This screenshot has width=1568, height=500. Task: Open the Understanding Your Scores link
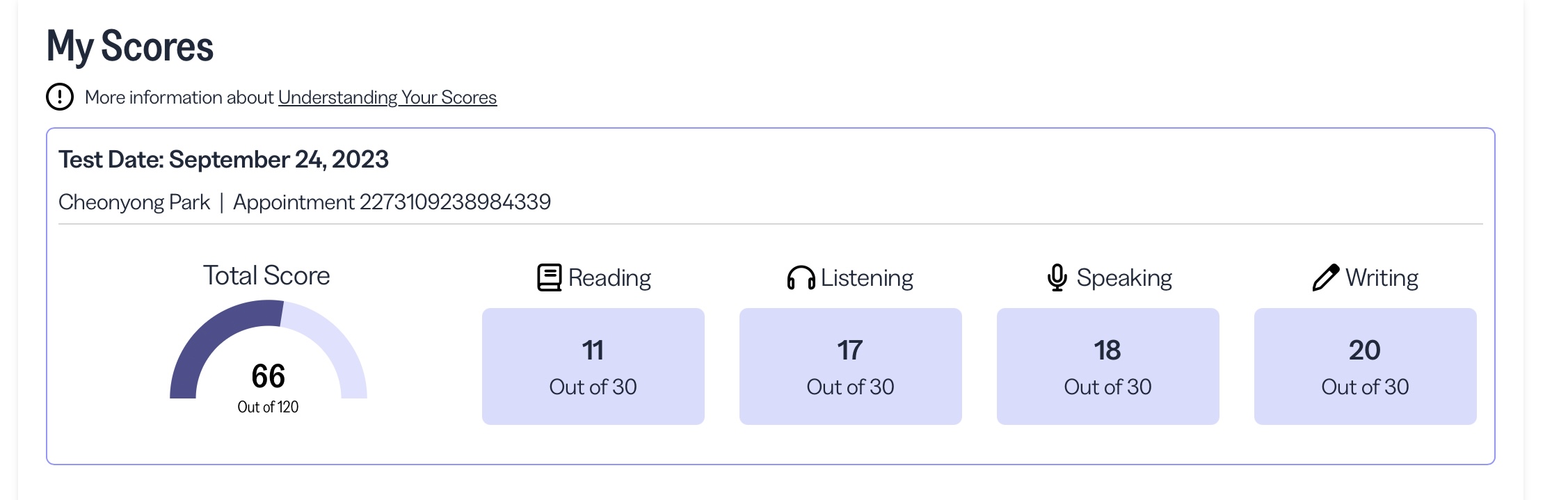(x=387, y=97)
